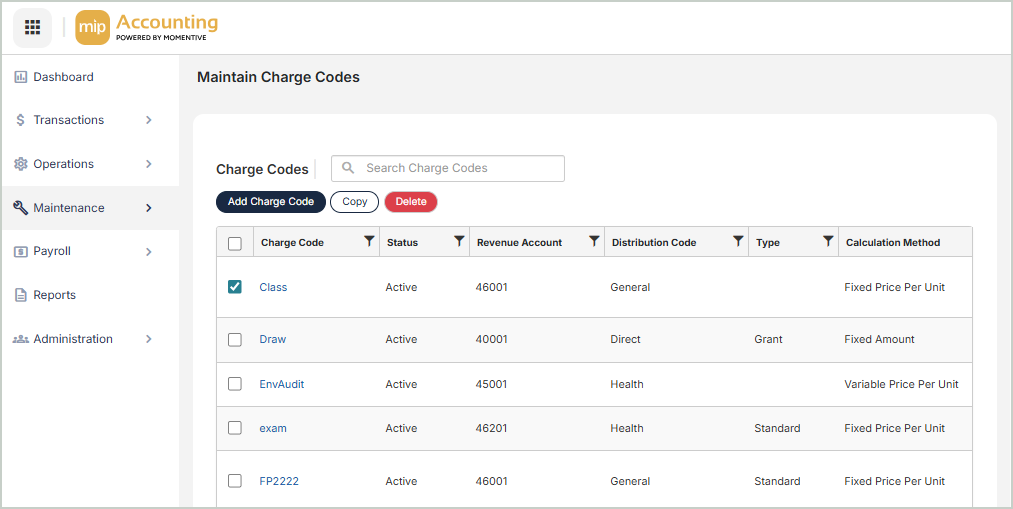Click the MIP Accounting logo
The image size is (1013, 509).
[147, 28]
